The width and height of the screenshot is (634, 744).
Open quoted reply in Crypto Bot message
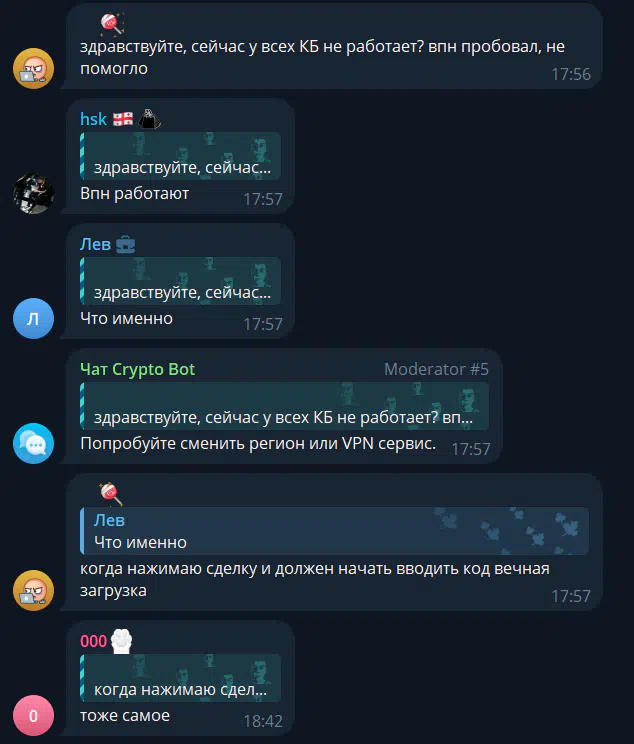(x=284, y=406)
